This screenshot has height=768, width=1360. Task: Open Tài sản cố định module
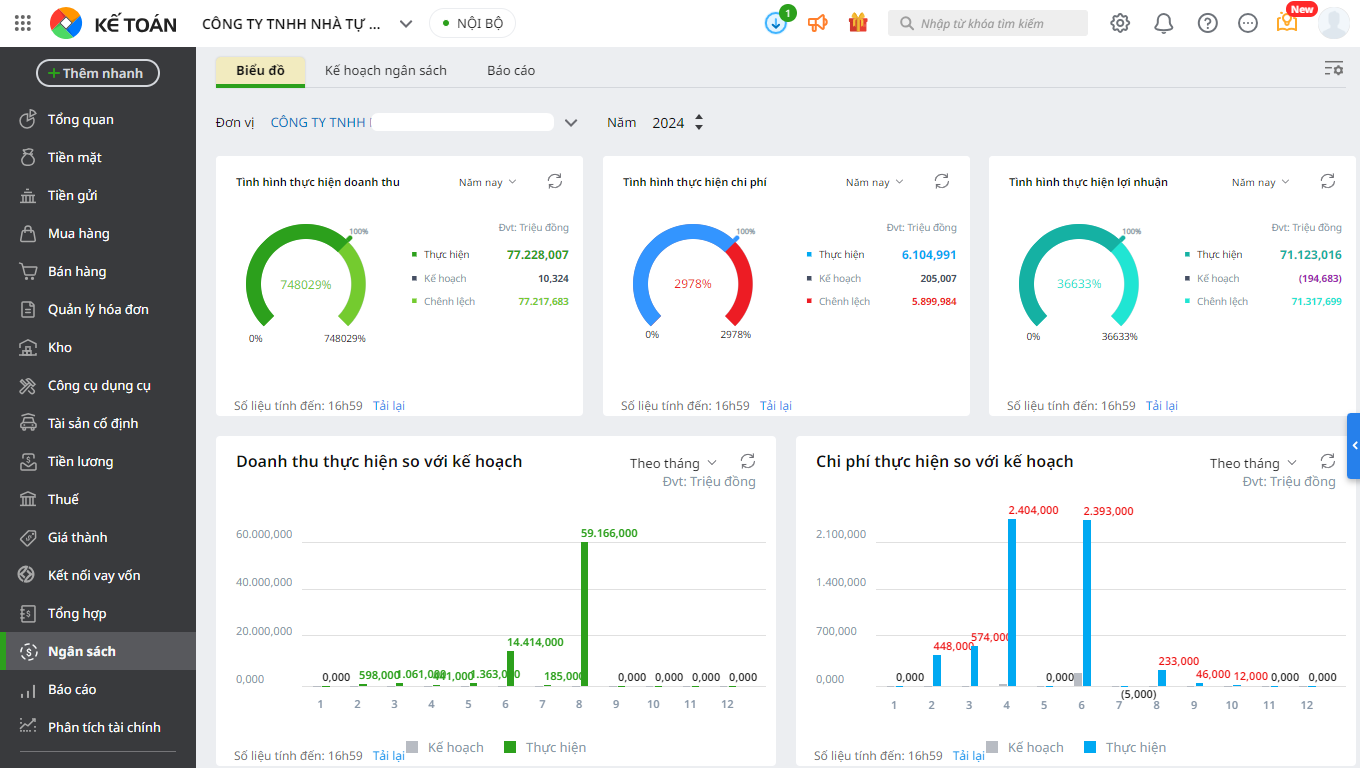pyautogui.click(x=98, y=424)
